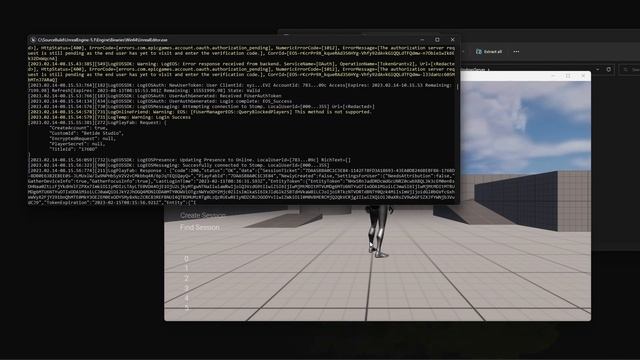Open the three-dots more menu in File Explorer
This screenshot has height=360, width=640.
516,52
